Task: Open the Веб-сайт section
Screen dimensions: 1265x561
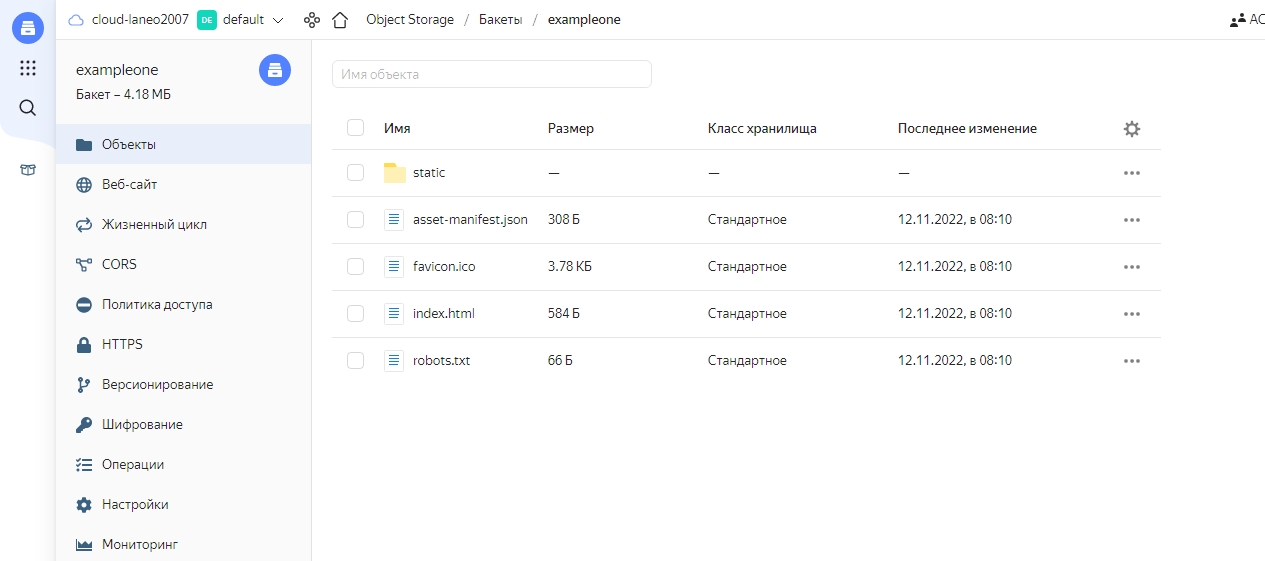Action: [129, 185]
